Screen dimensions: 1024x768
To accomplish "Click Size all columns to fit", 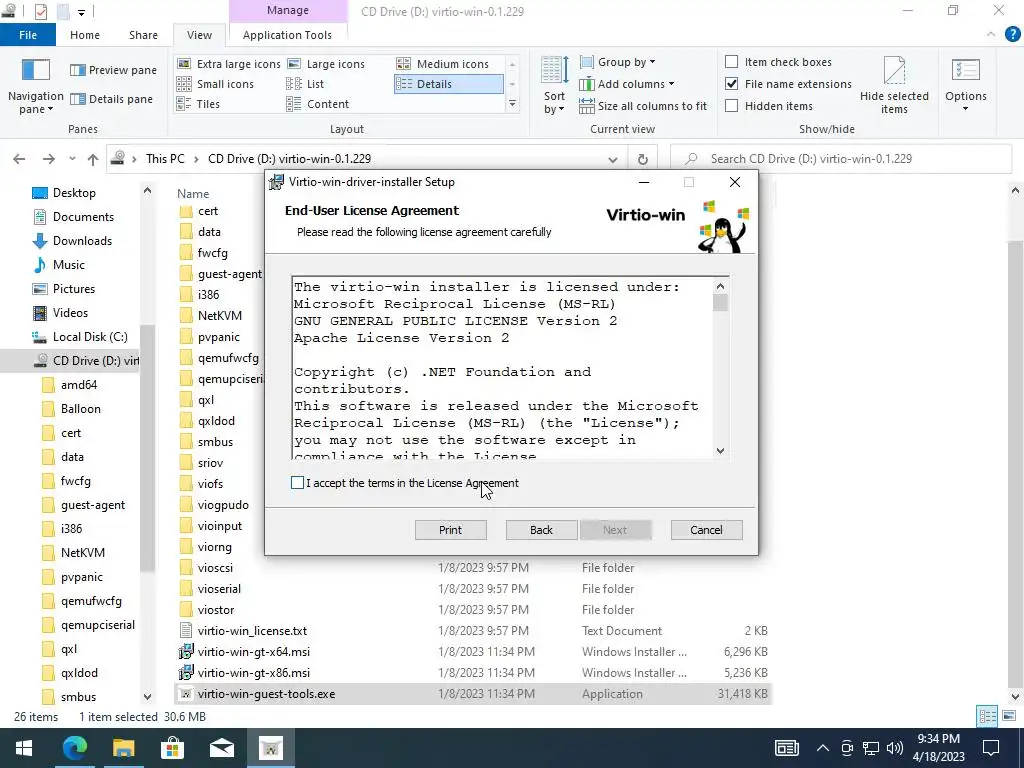I will click(x=643, y=106).
